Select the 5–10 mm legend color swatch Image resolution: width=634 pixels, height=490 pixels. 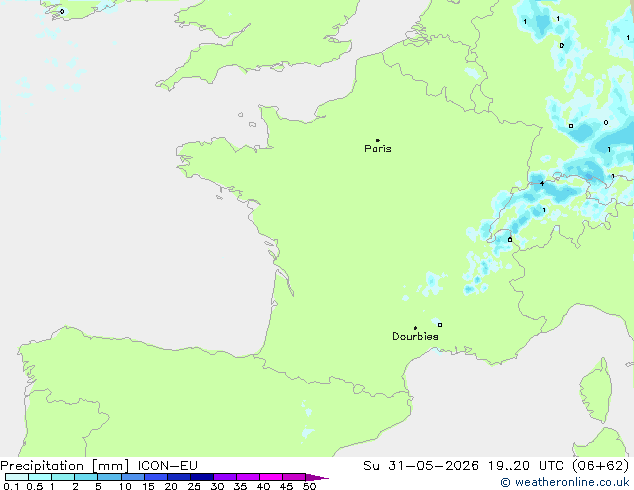[x=109, y=477]
